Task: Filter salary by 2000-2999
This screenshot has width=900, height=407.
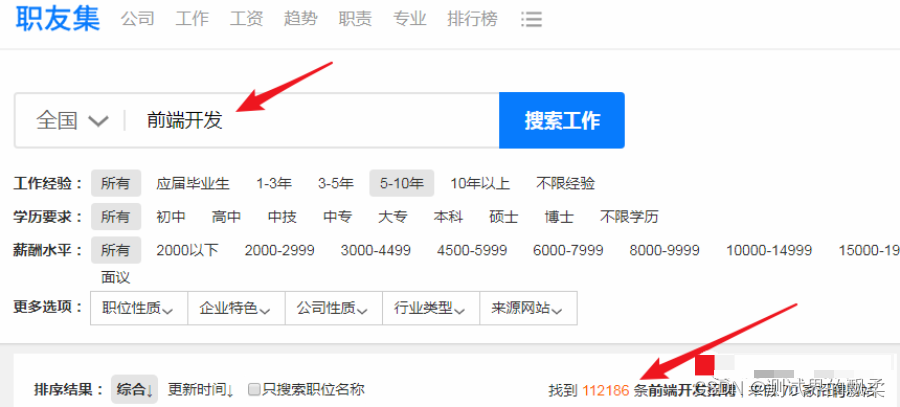Action: pyautogui.click(x=280, y=250)
